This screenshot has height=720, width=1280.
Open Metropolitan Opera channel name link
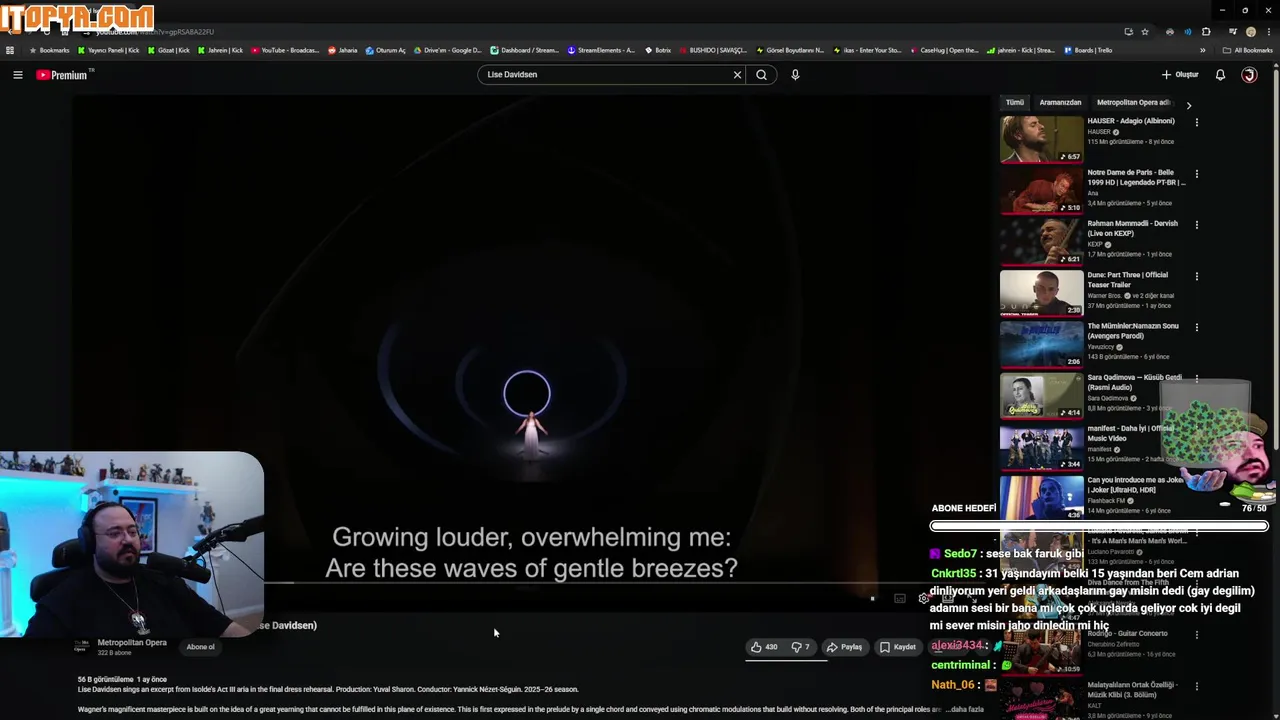[132, 643]
